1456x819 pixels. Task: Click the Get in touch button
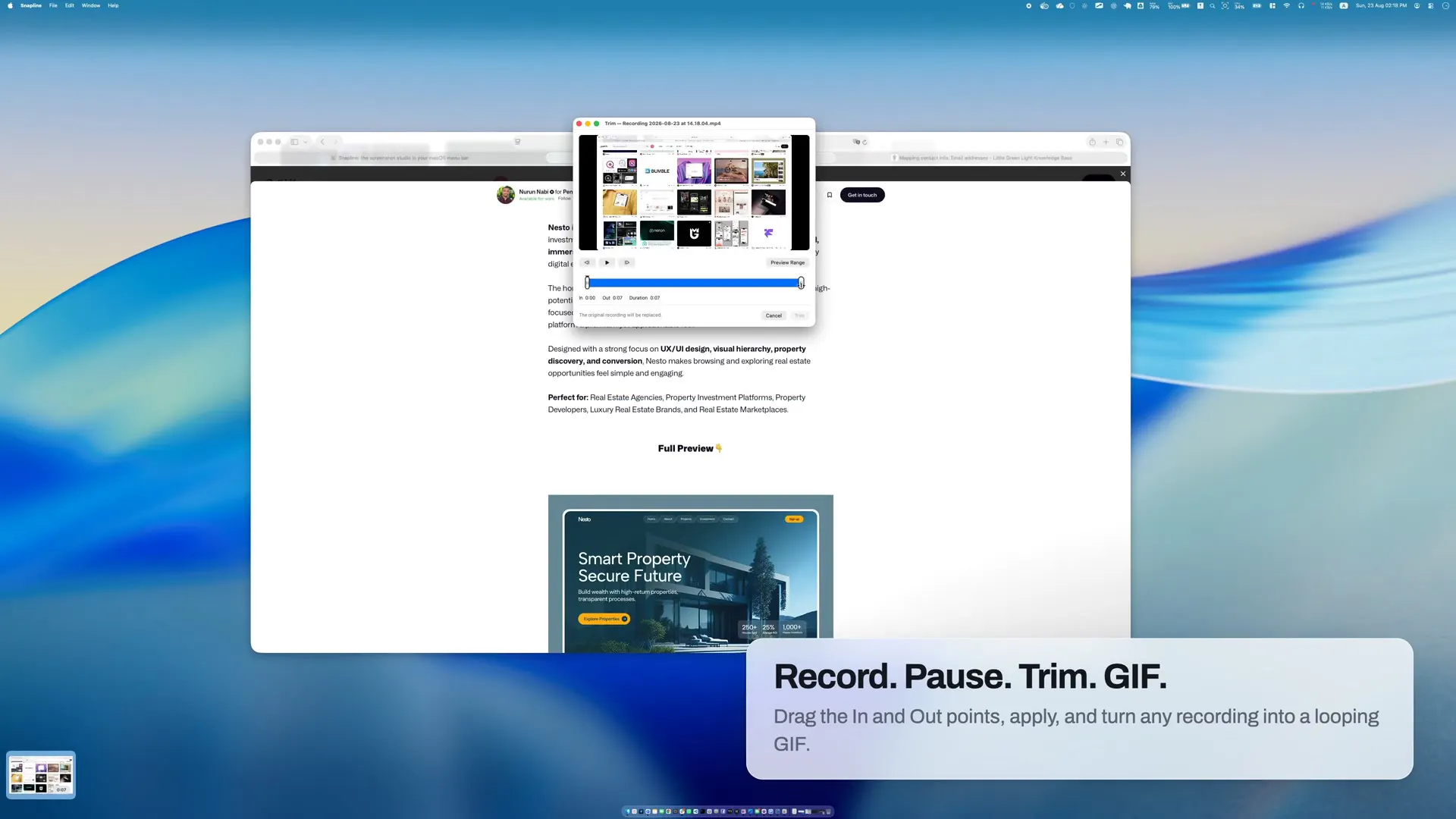[x=862, y=195]
